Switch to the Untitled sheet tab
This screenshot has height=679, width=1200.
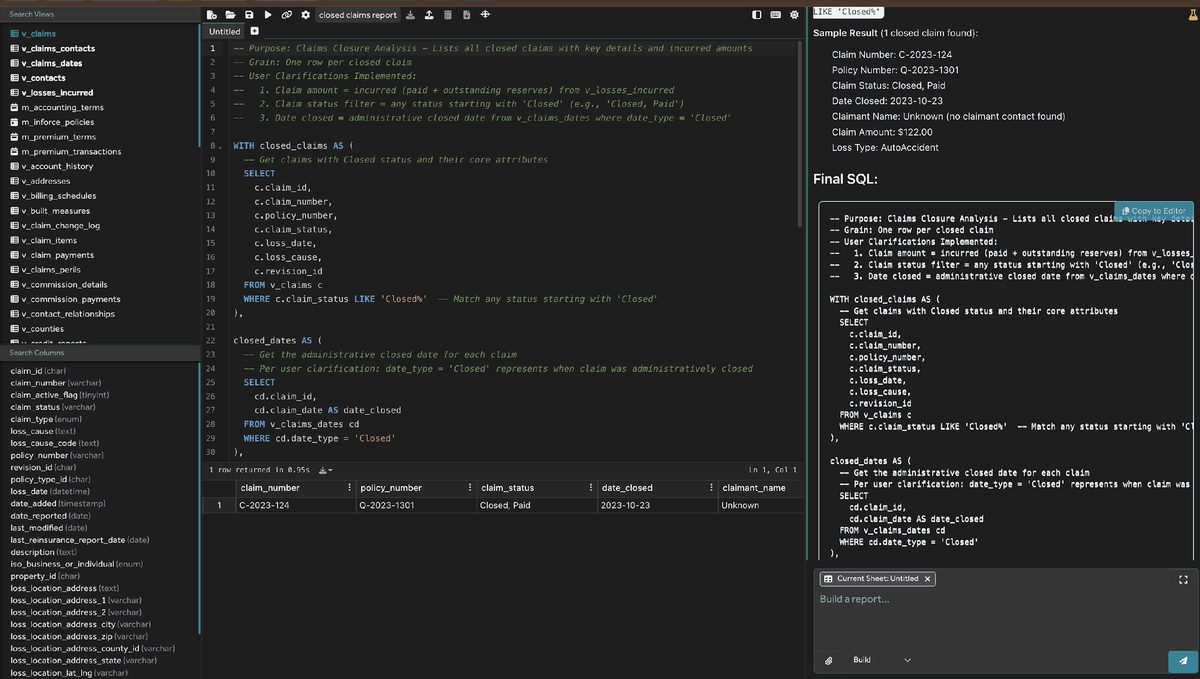pos(224,32)
